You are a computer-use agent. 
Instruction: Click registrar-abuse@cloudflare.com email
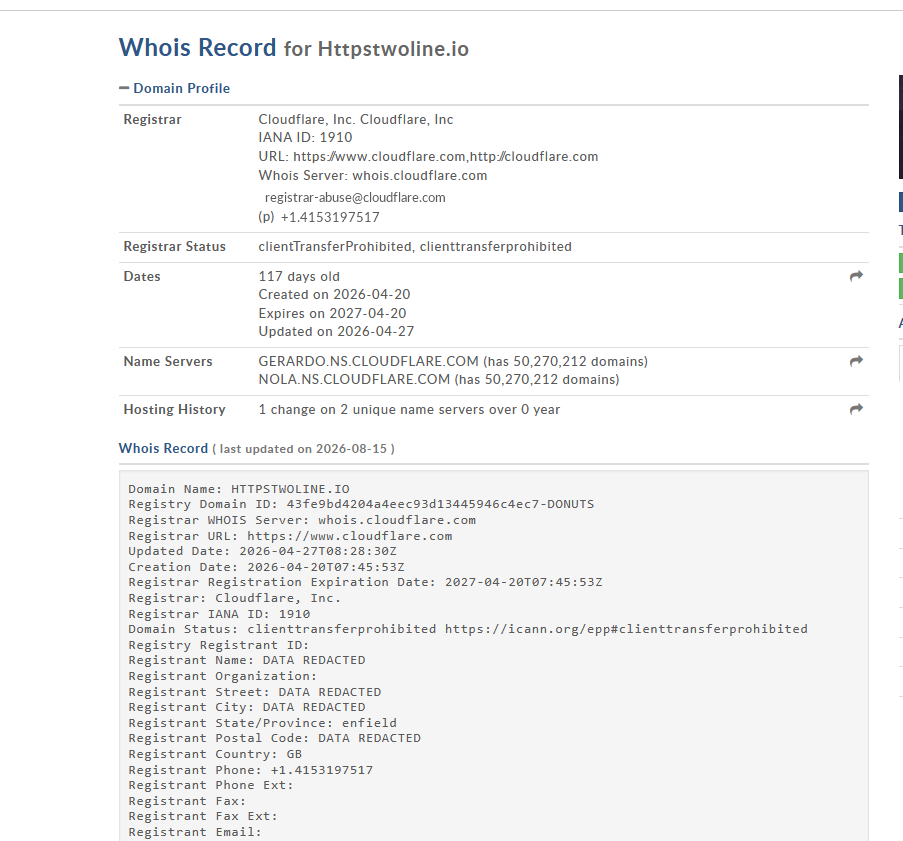point(355,198)
